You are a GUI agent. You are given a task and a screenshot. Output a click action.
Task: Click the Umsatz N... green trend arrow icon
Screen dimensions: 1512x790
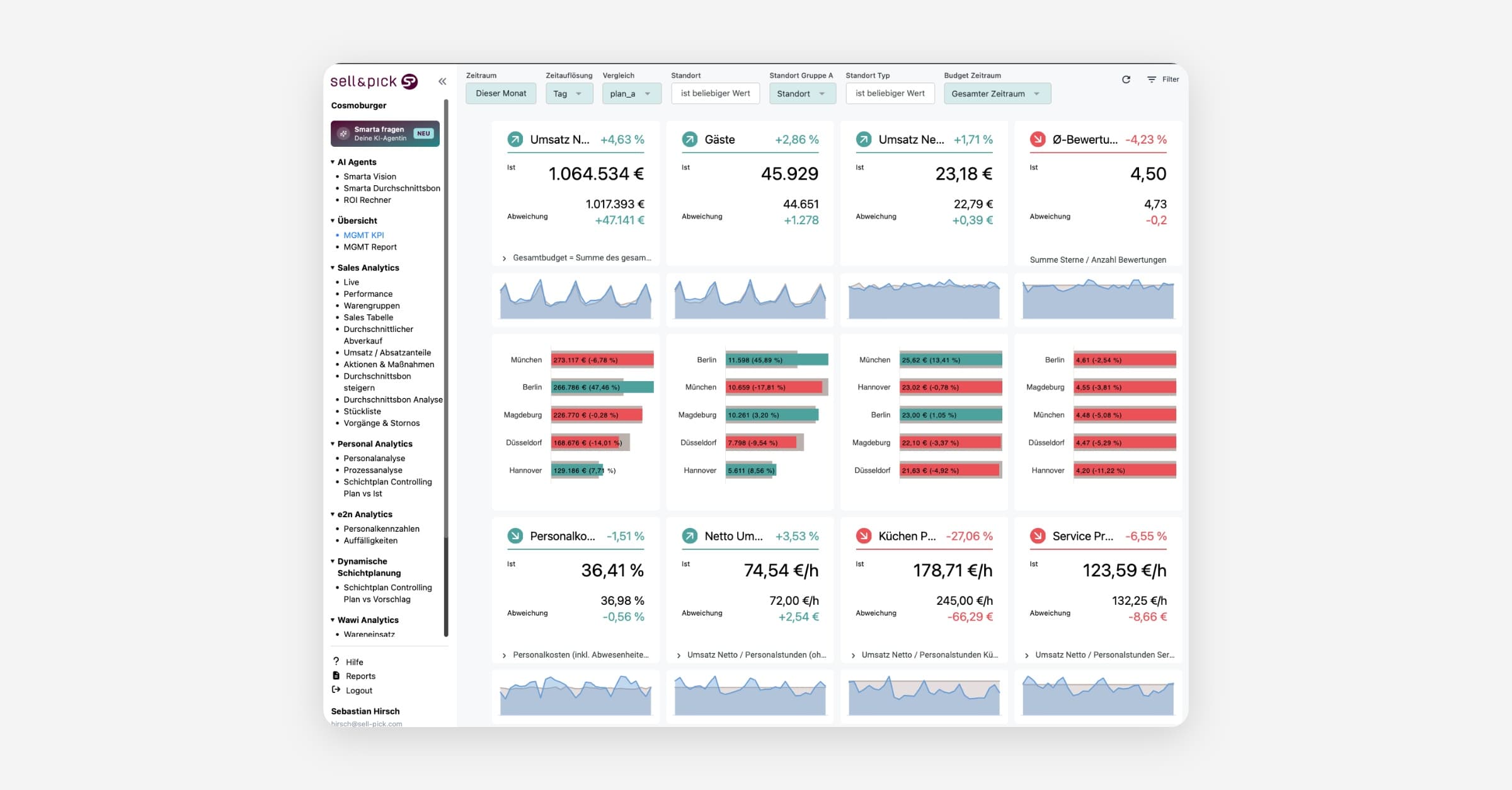click(515, 139)
